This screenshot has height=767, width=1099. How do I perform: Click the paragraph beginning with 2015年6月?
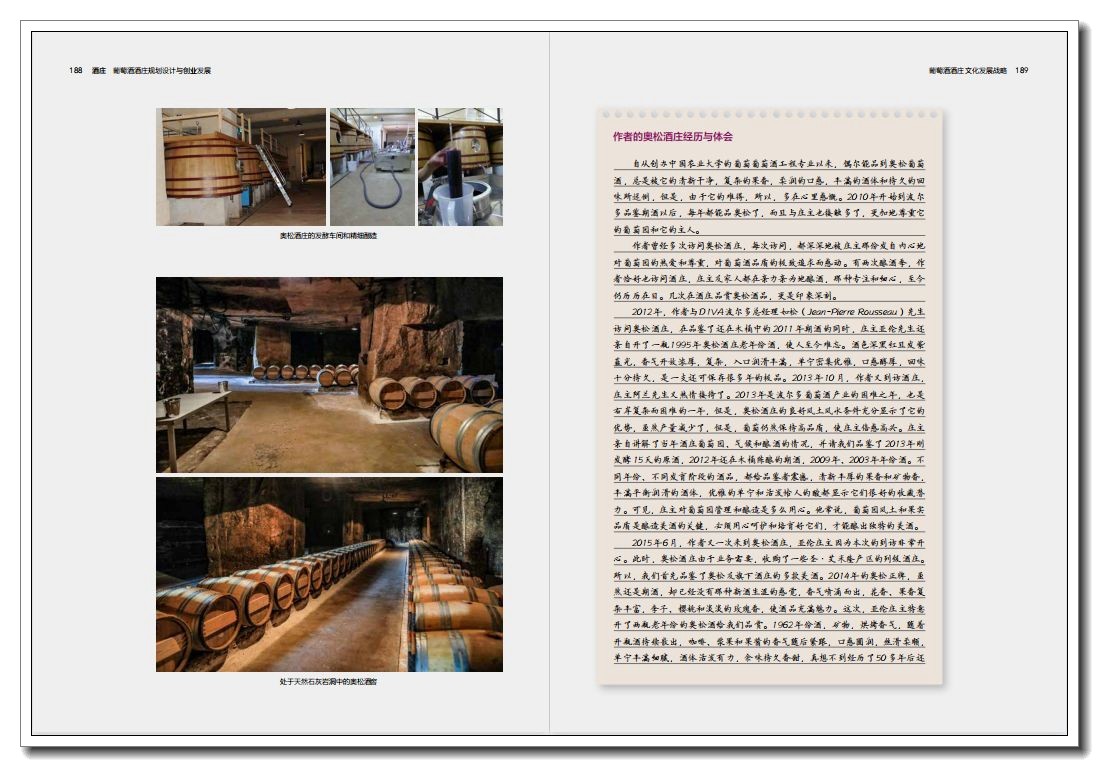click(x=769, y=600)
